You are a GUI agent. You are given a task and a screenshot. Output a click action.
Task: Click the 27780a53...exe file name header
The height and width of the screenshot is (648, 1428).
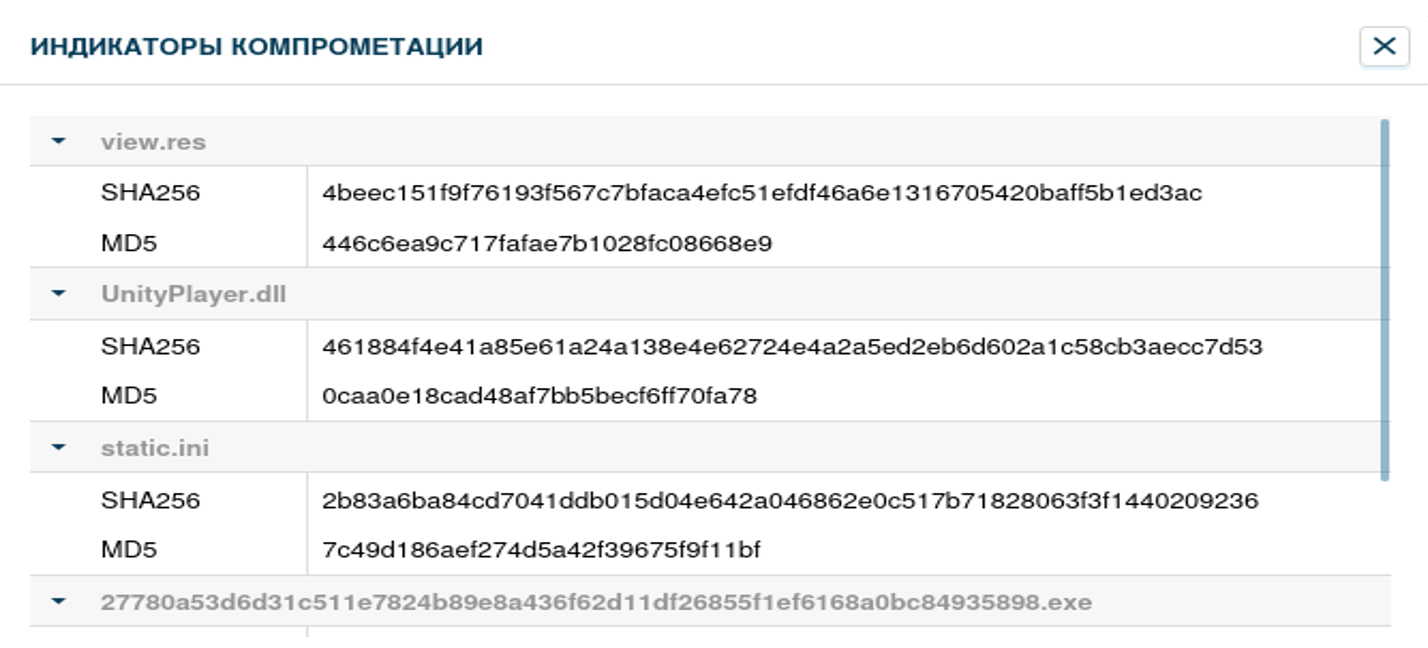pyautogui.click(x=596, y=602)
